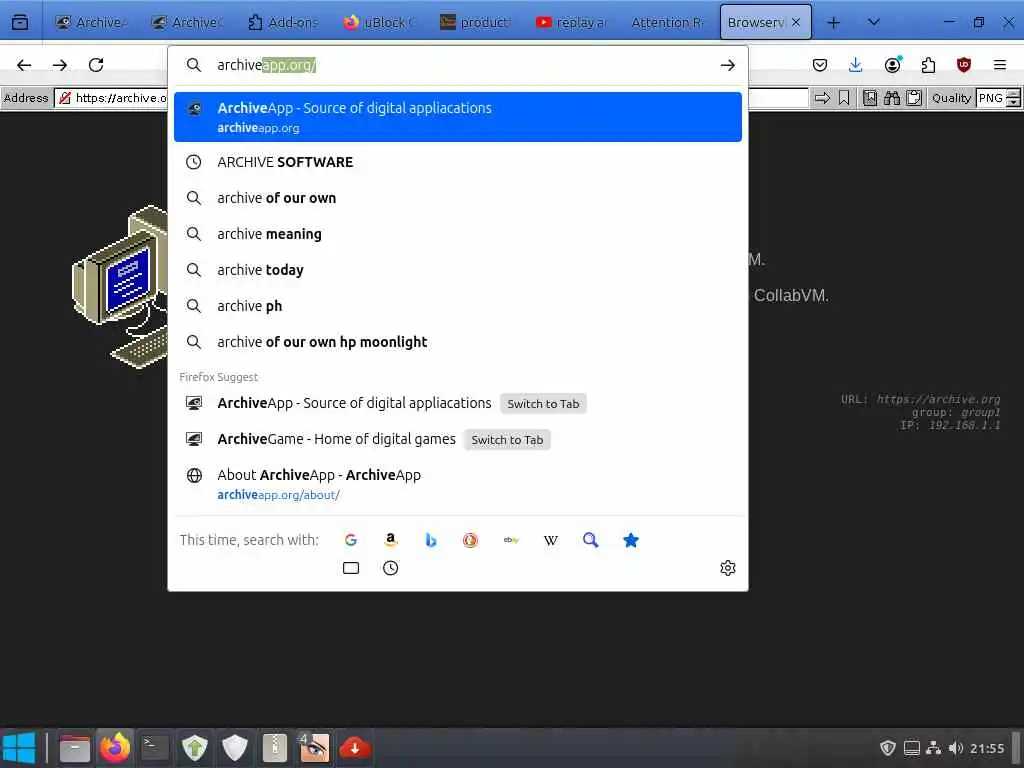Open the uBlock Origin shield icon
1024x768 pixels.
click(x=963, y=65)
